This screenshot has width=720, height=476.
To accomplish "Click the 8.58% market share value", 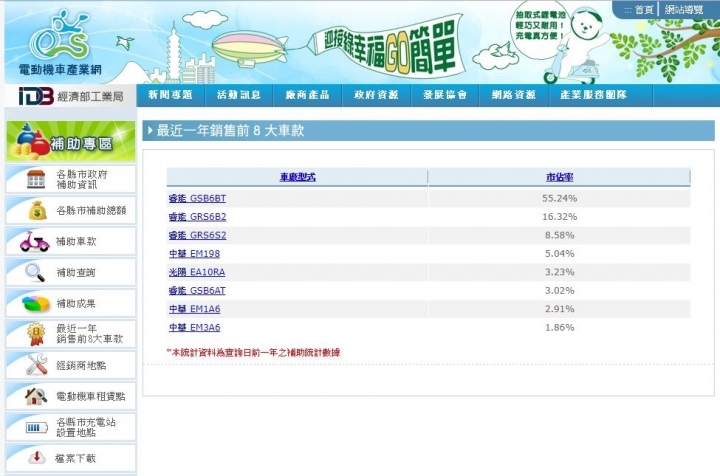I will pyautogui.click(x=559, y=235).
